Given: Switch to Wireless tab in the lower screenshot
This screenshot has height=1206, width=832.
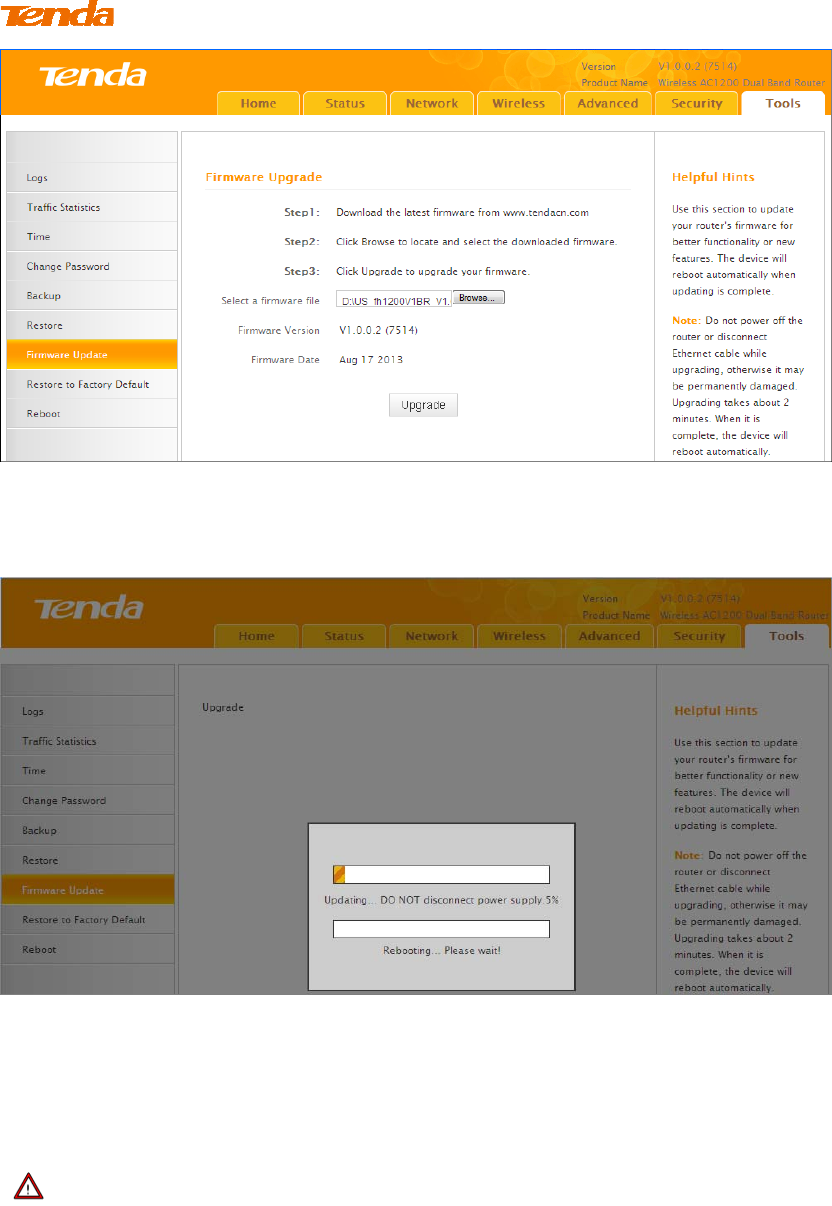Looking at the screenshot, I should pyautogui.click(x=519, y=636).
